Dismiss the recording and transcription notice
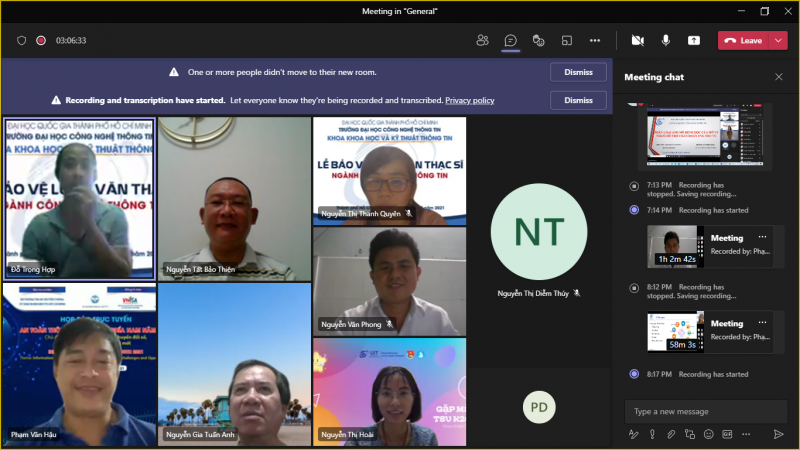Viewport: 800px width, 450px height. (x=578, y=100)
